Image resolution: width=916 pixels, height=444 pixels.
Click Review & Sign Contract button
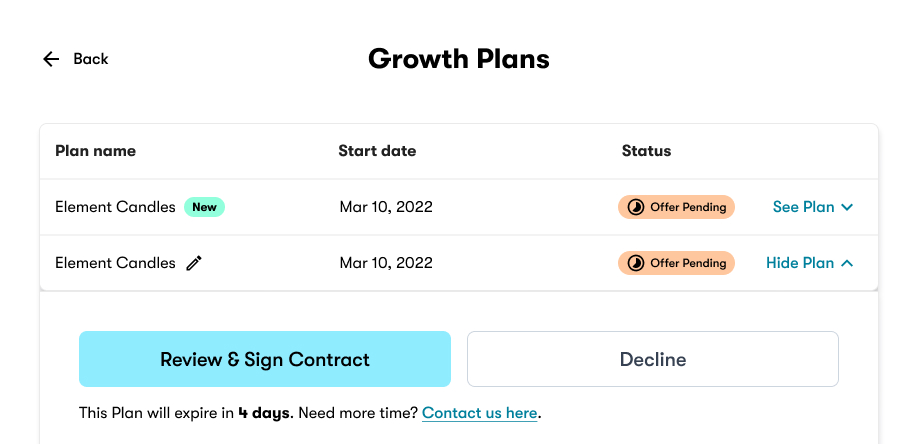tap(265, 359)
